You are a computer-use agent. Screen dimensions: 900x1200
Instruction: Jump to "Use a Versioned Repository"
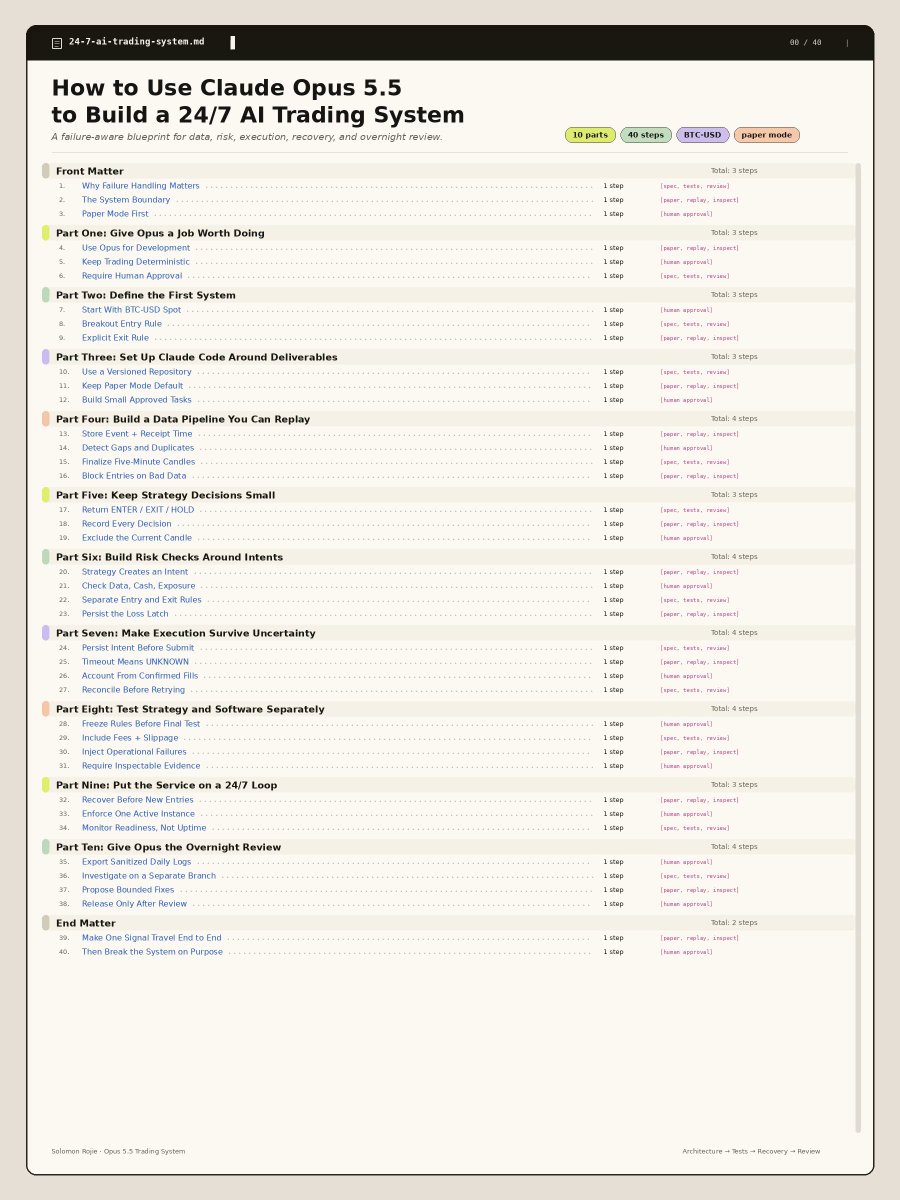pyautogui.click(x=137, y=372)
